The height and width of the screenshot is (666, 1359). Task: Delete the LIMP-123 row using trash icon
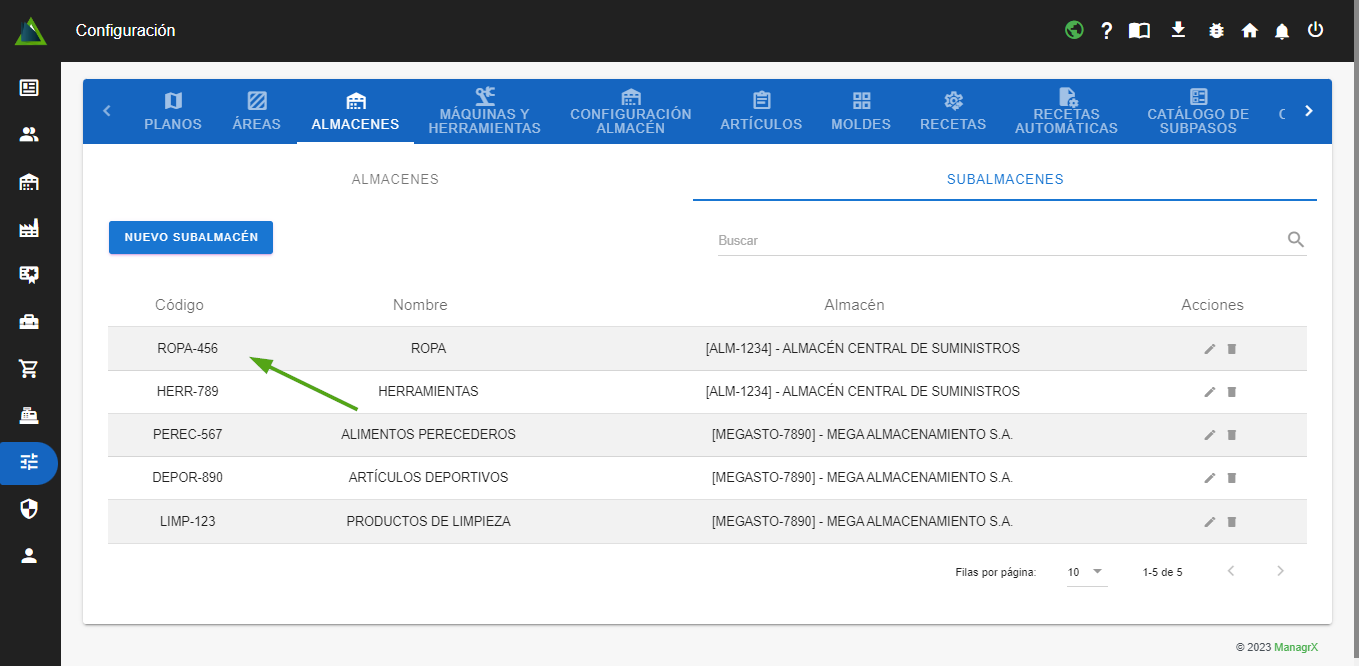[x=1232, y=522]
